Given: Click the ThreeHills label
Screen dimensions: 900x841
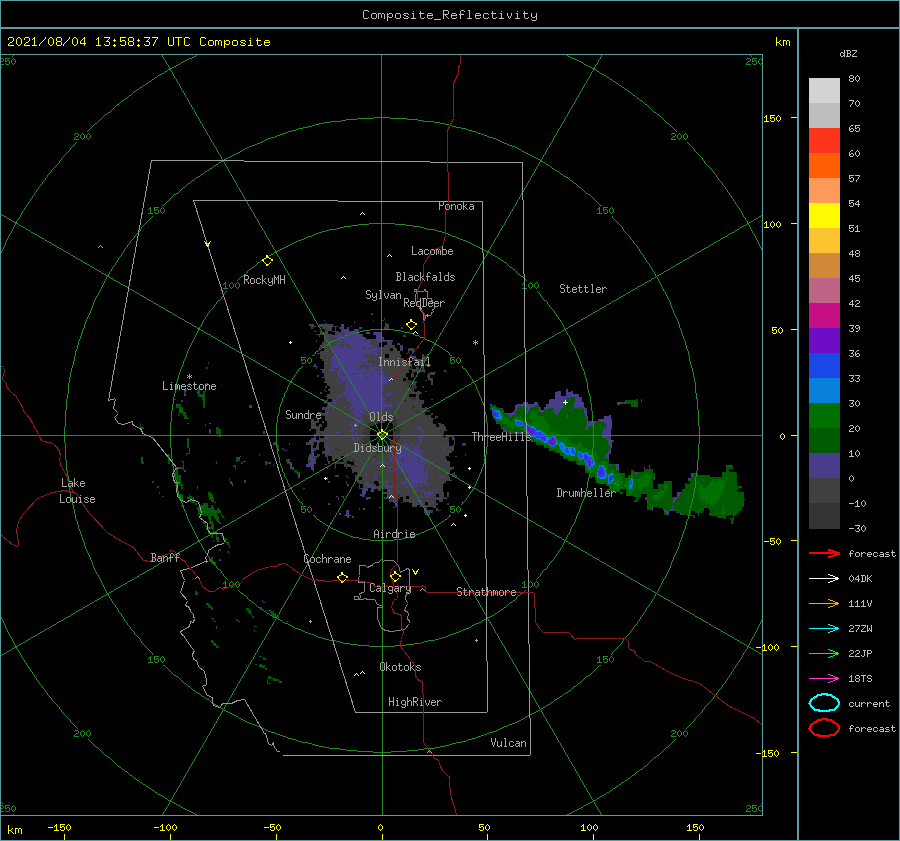Looking at the screenshot, I should [x=501, y=437].
